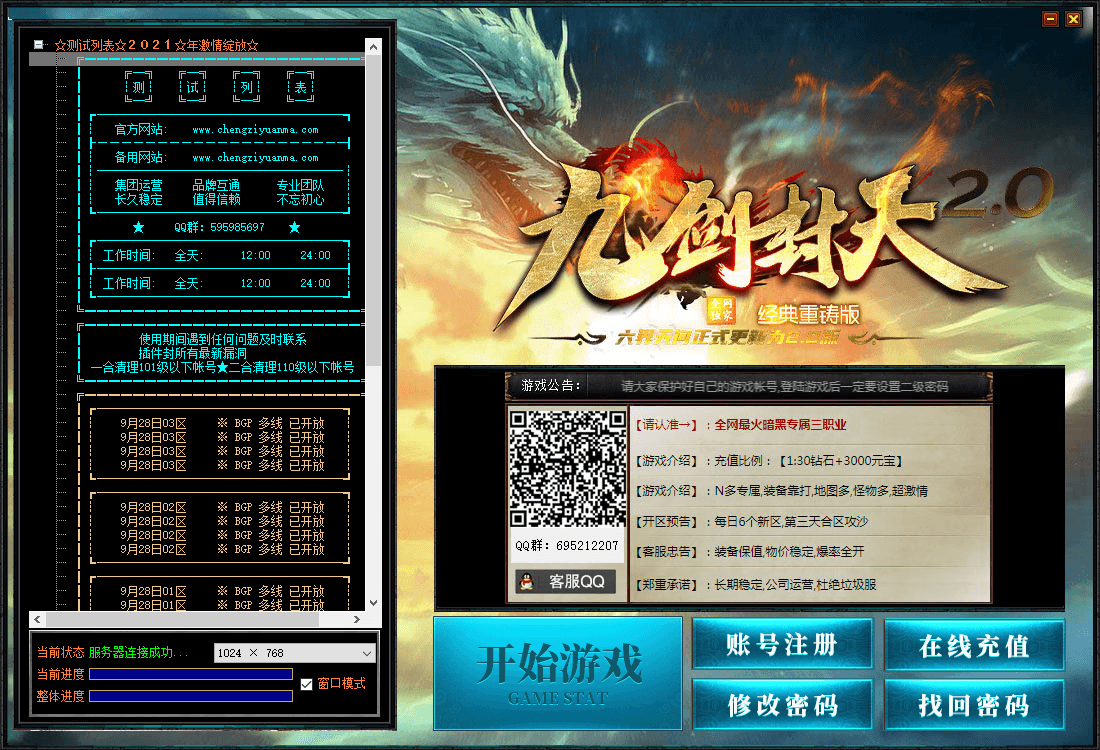1100x750 pixels.
Task: Open 账号注册 account registration
Action: [782, 645]
